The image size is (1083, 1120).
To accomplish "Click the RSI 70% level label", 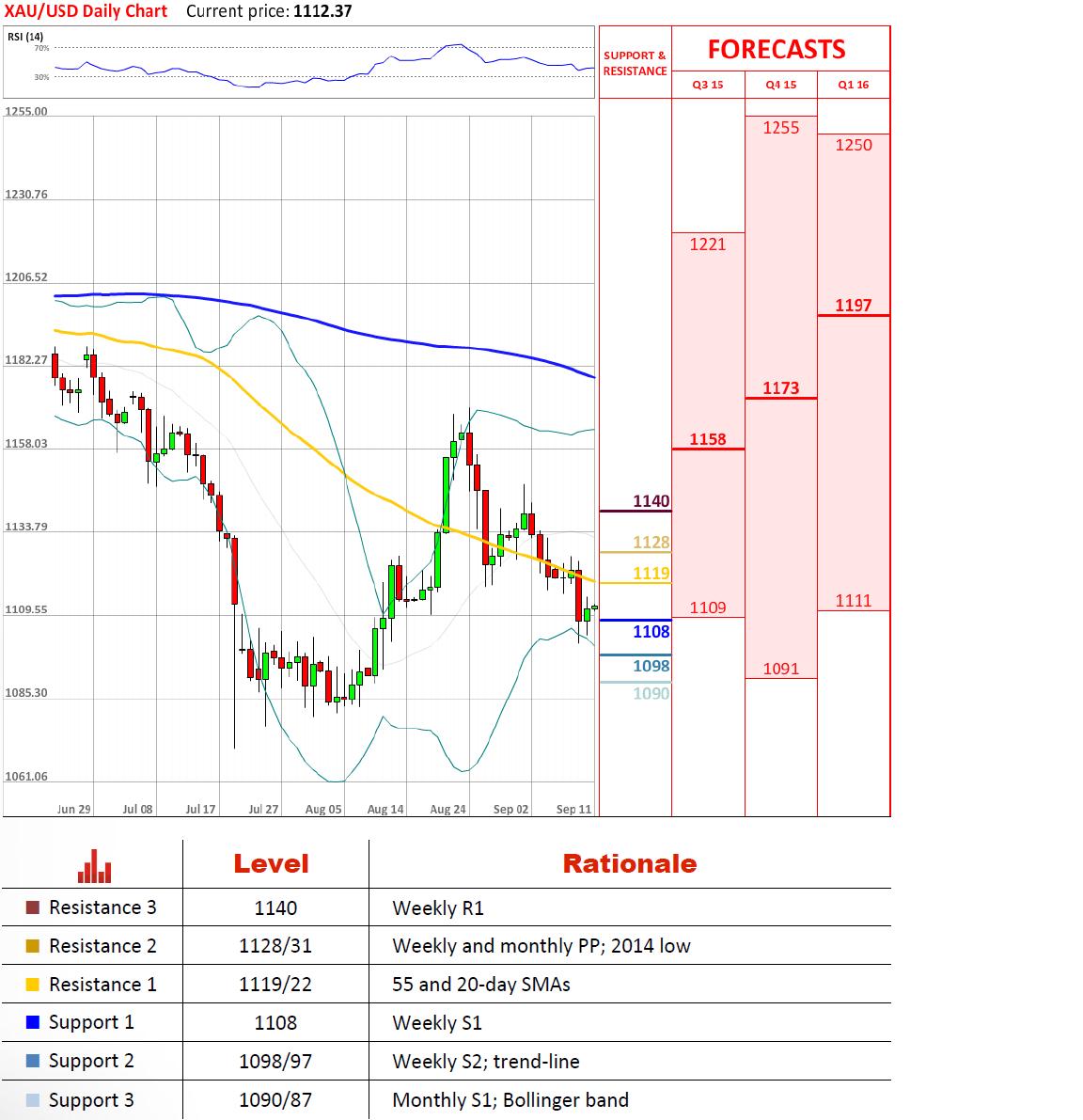I will (42, 48).
